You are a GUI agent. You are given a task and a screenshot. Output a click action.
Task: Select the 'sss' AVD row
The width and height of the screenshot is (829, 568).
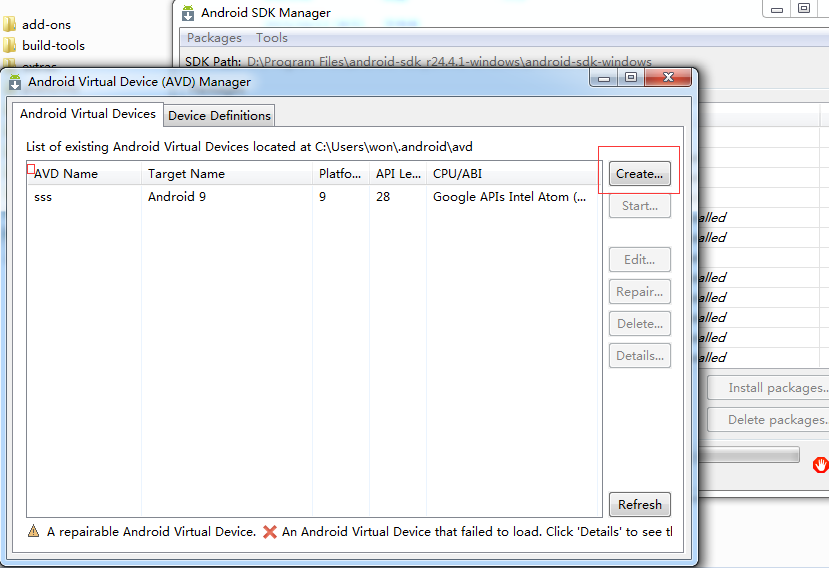click(x=314, y=197)
